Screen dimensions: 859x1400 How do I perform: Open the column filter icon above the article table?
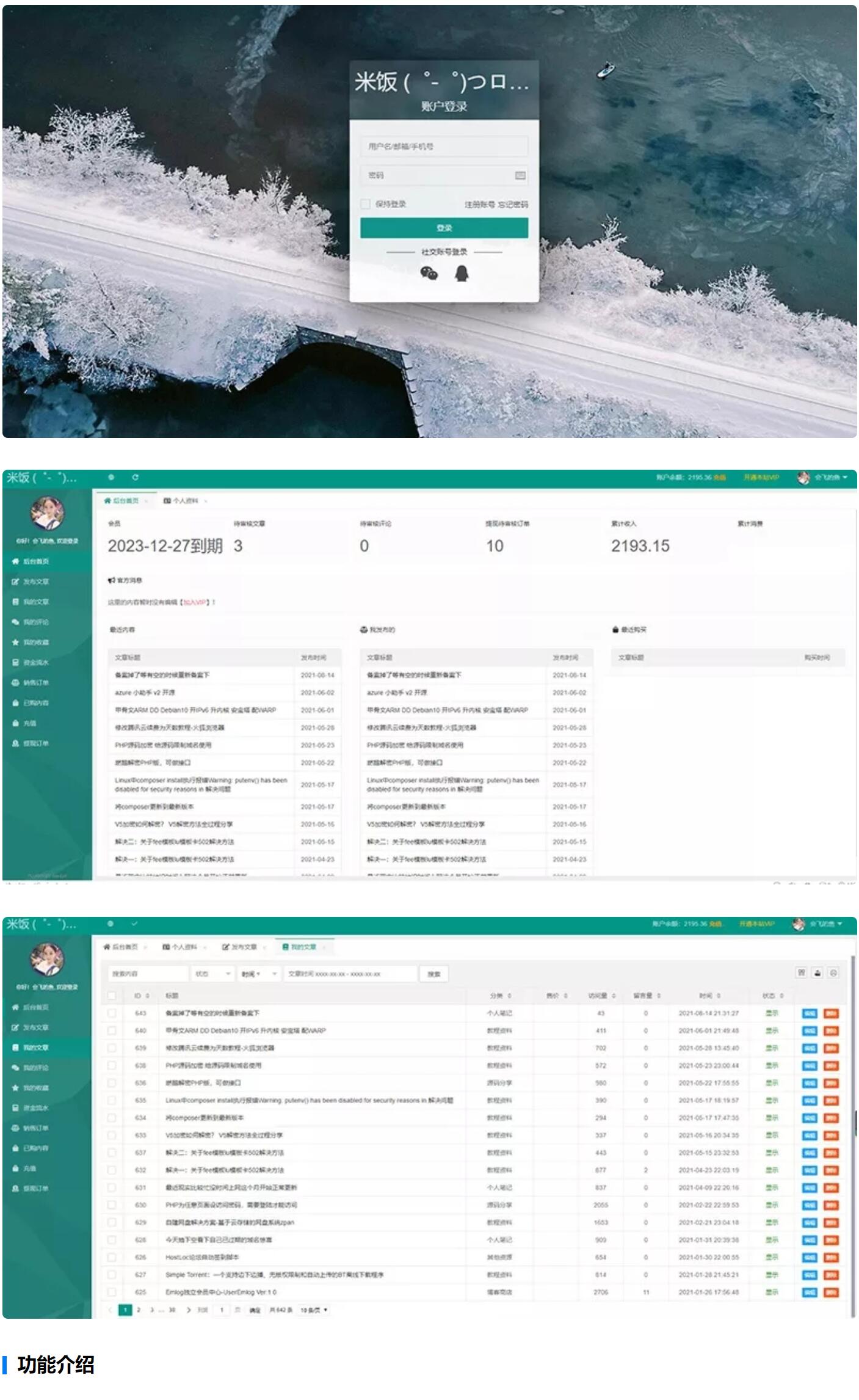pos(801,973)
